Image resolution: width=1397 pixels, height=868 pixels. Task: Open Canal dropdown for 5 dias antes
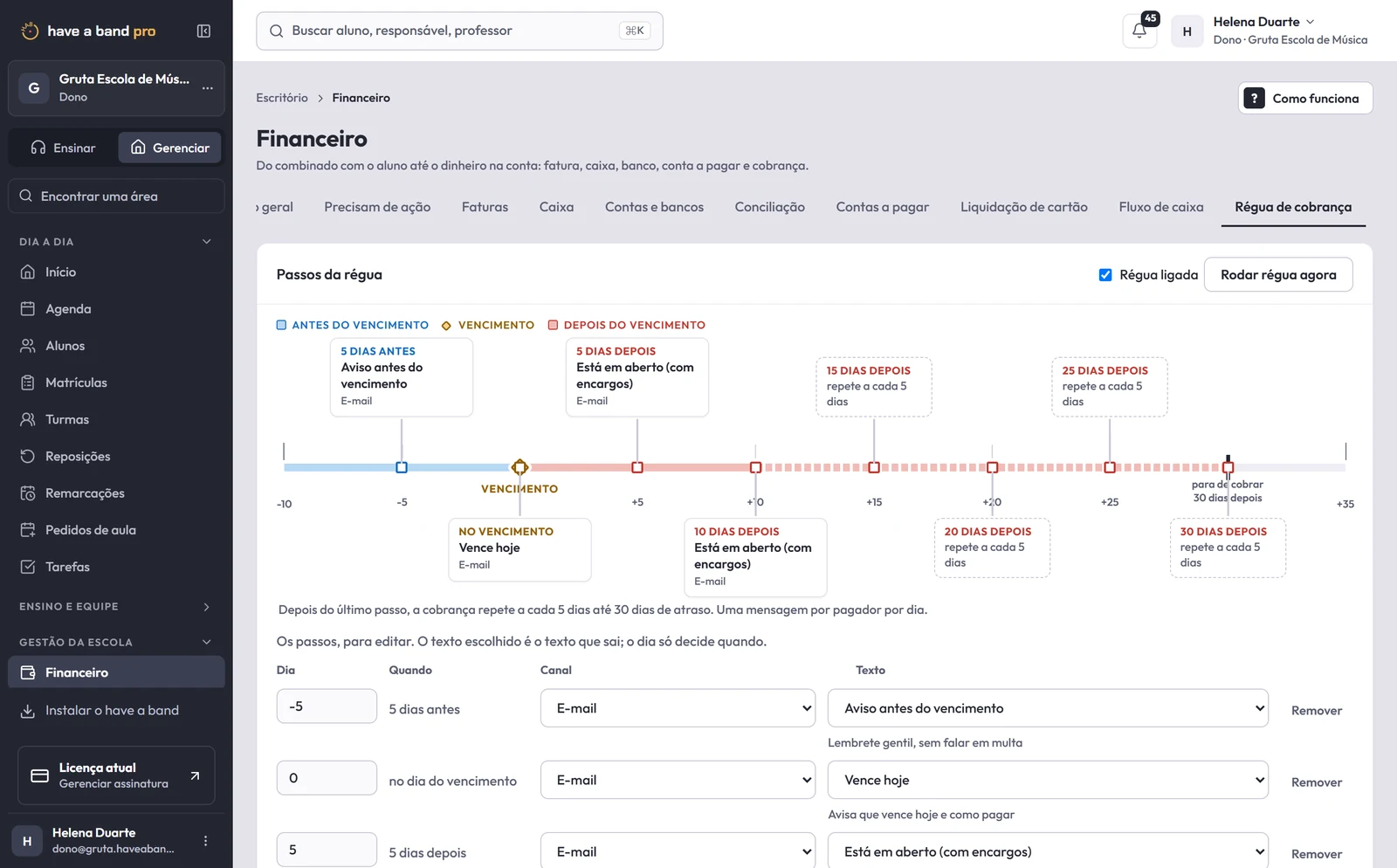point(678,708)
